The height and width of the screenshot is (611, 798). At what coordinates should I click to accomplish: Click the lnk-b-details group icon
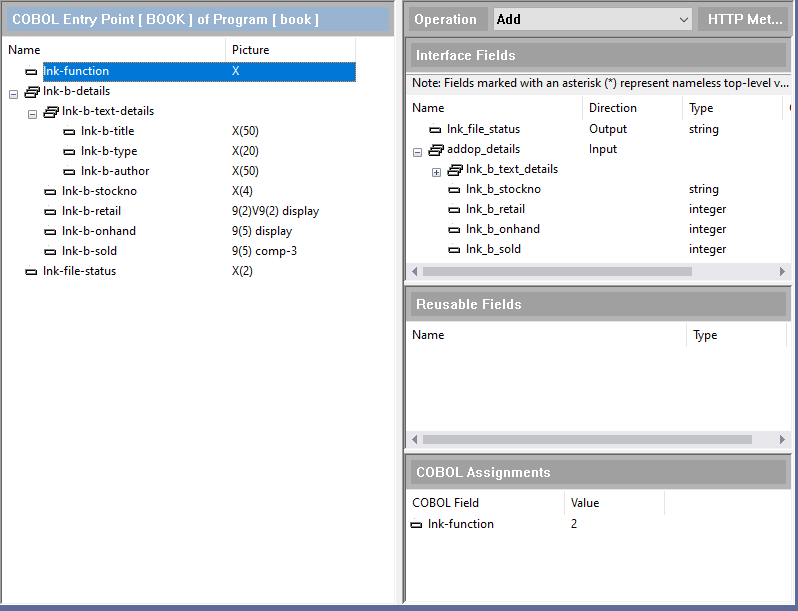pyautogui.click(x=31, y=92)
